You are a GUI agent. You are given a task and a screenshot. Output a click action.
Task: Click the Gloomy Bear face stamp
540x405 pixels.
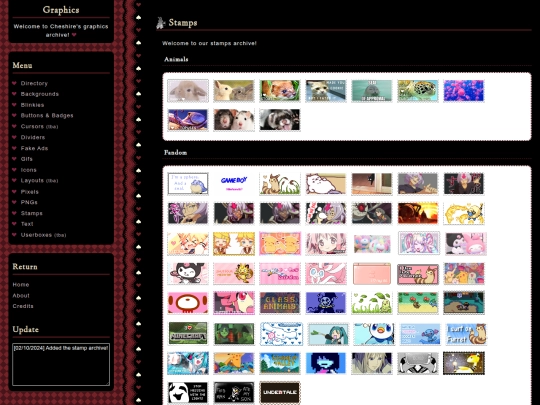[x=188, y=303]
